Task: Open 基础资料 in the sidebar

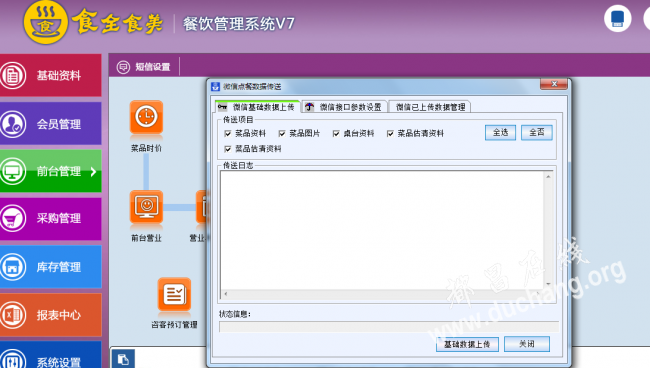Action: point(51,75)
